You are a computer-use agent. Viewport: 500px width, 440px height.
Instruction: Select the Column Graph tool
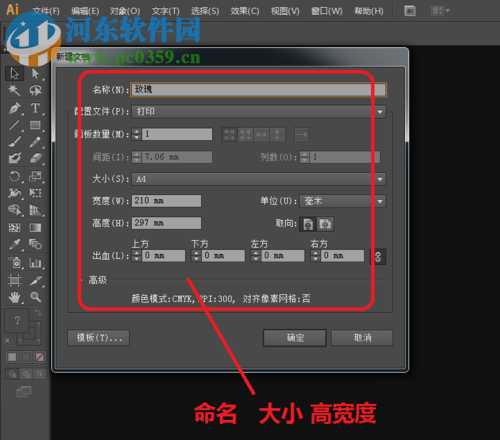[35, 263]
